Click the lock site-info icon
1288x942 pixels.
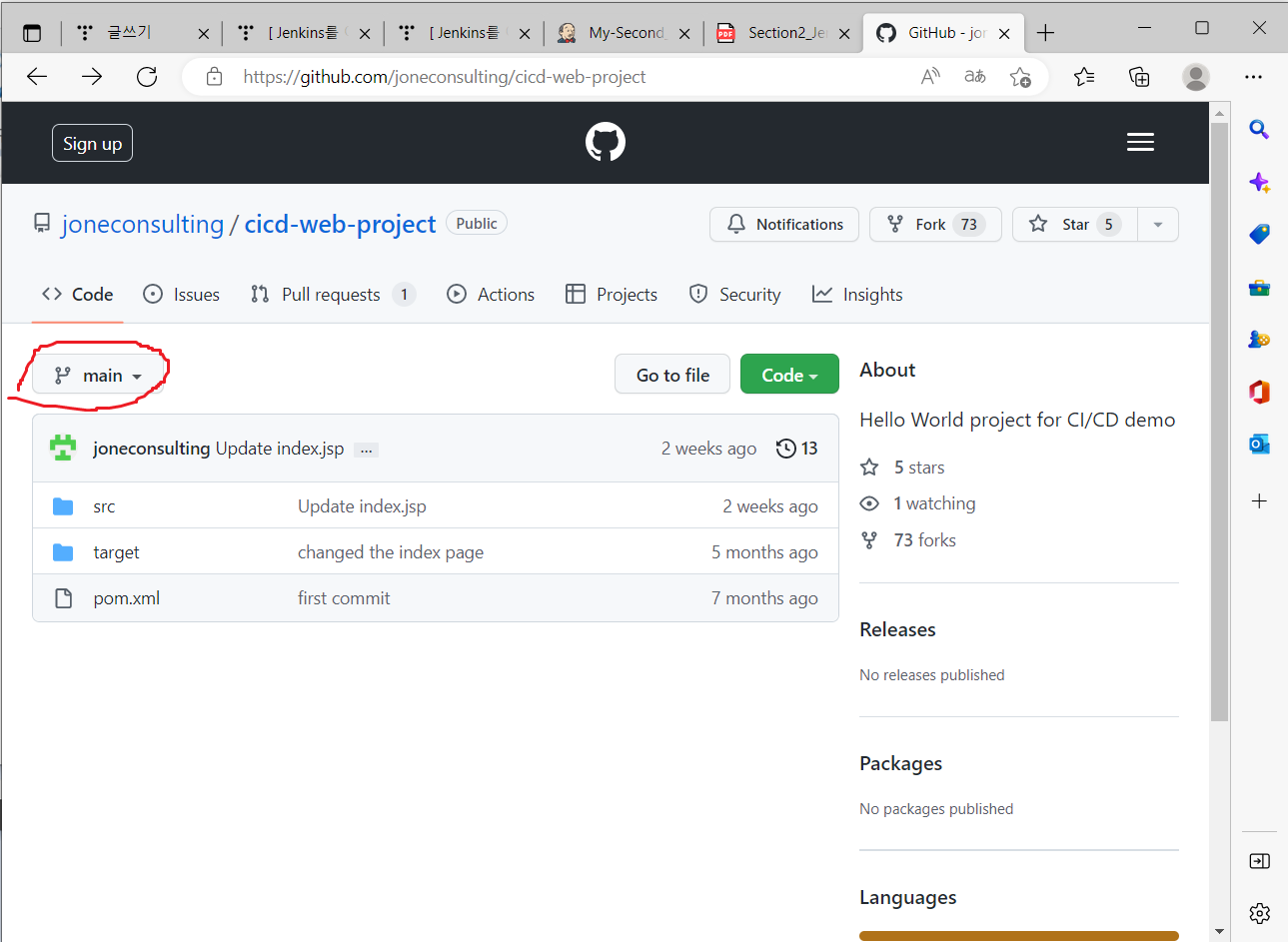(214, 77)
